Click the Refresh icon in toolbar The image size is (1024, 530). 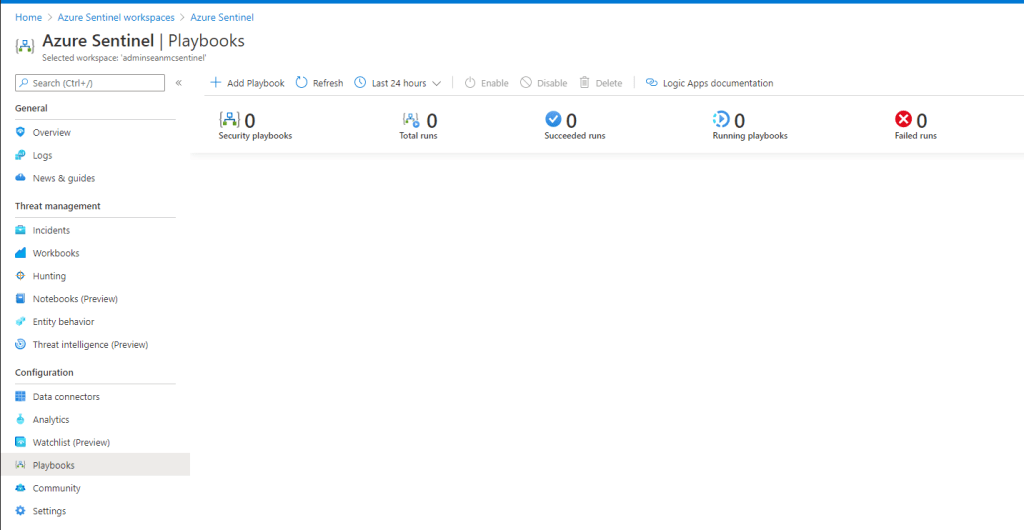coord(302,83)
